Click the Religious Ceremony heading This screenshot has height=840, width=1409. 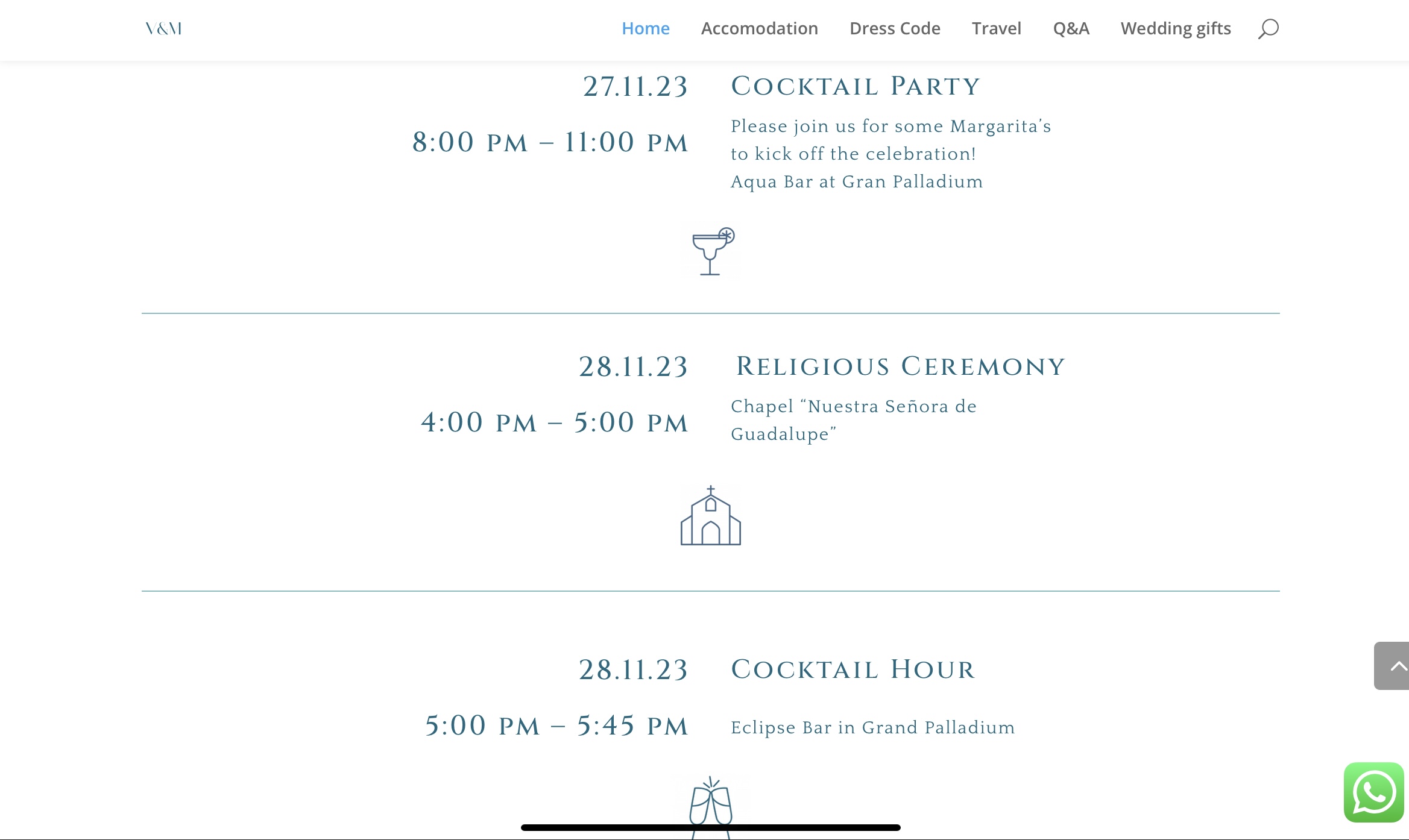[x=901, y=366]
